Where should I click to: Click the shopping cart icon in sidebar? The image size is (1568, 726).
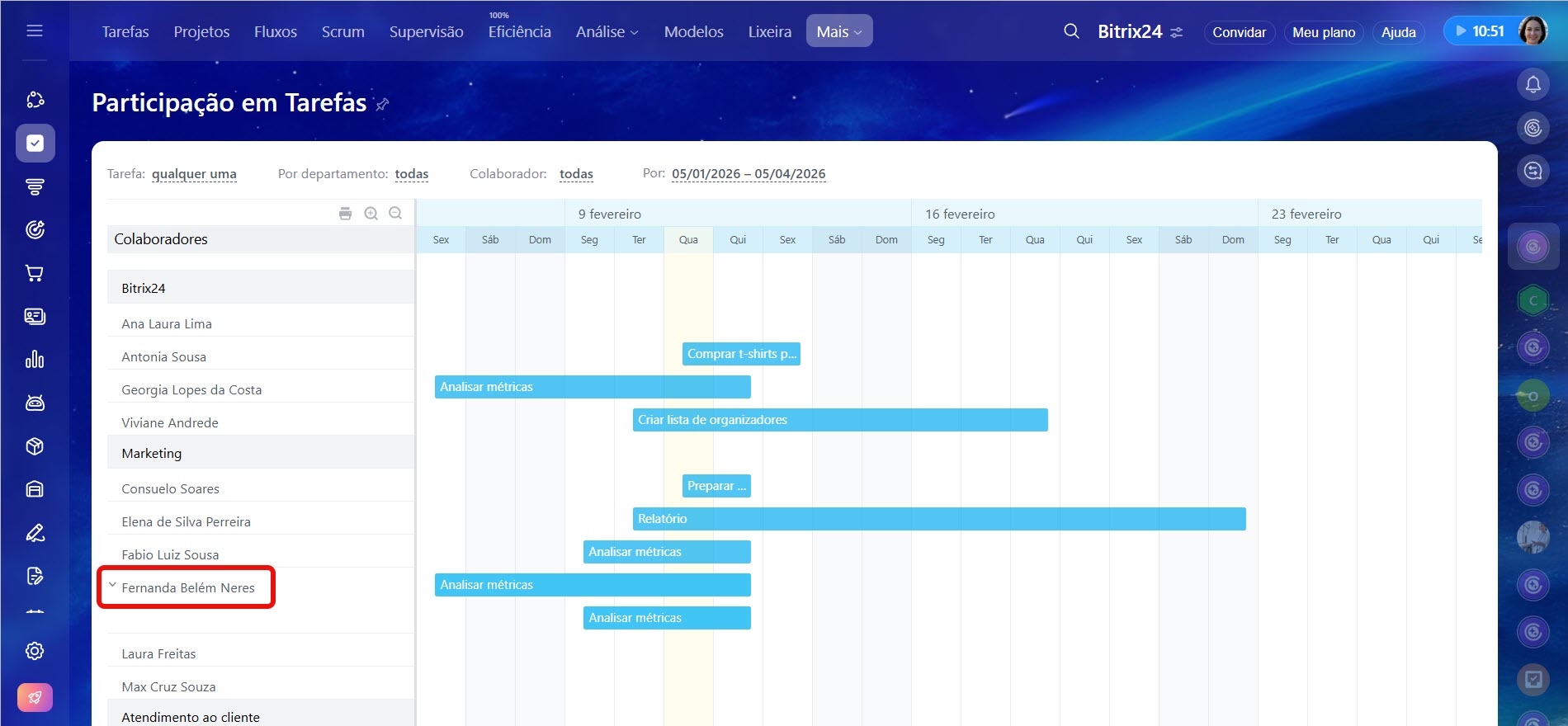click(x=35, y=273)
